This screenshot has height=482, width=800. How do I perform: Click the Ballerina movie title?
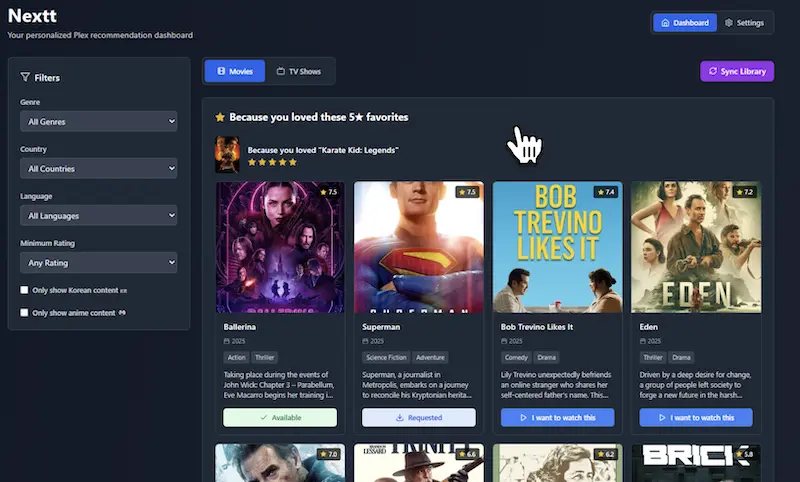coord(240,327)
